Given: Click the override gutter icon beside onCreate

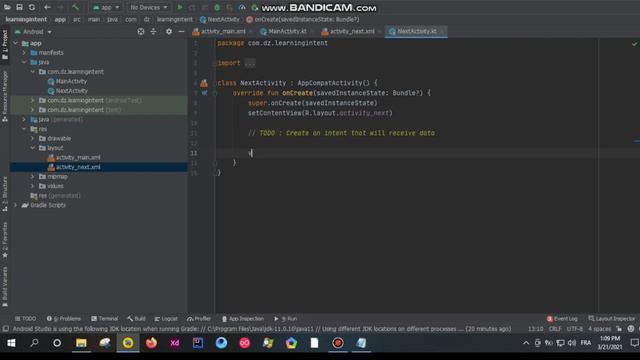Looking at the screenshot, I should 204,93.
